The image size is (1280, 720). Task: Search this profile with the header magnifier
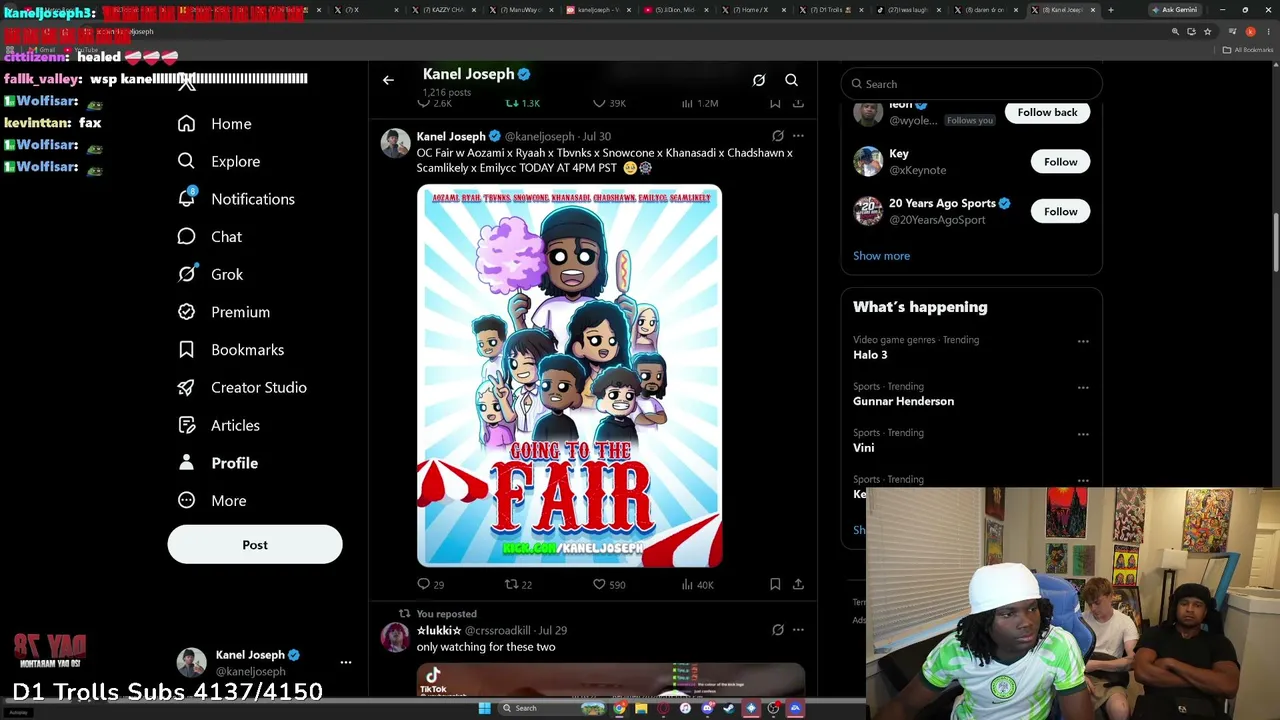pyautogui.click(x=791, y=80)
